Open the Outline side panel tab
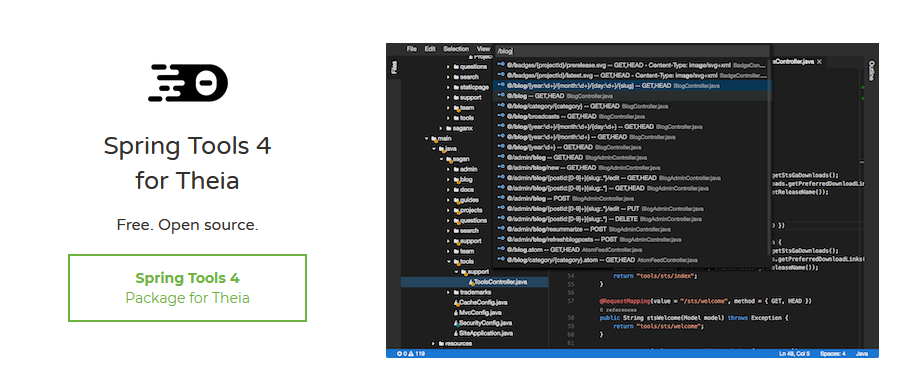 coord(871,71)
